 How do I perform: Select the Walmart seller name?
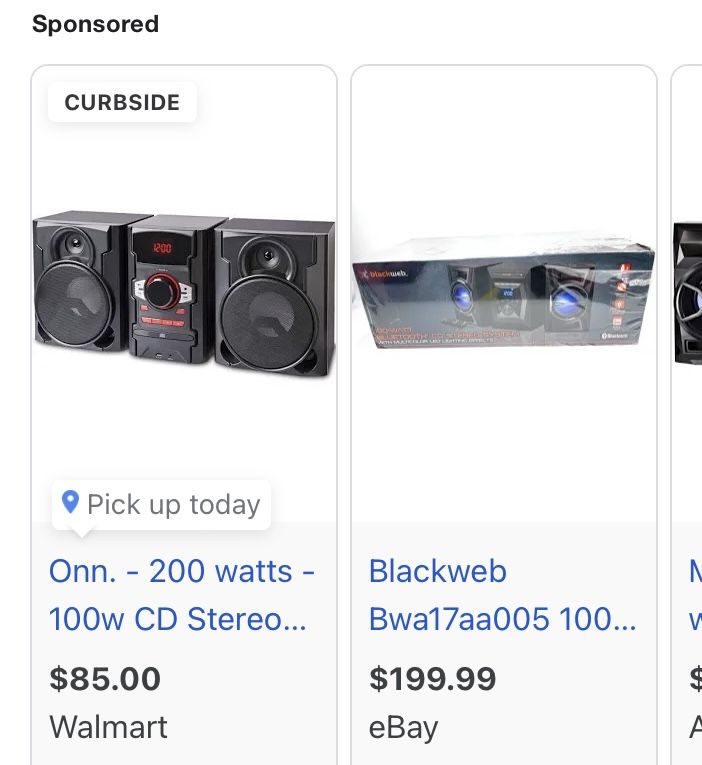click(108, 727)
